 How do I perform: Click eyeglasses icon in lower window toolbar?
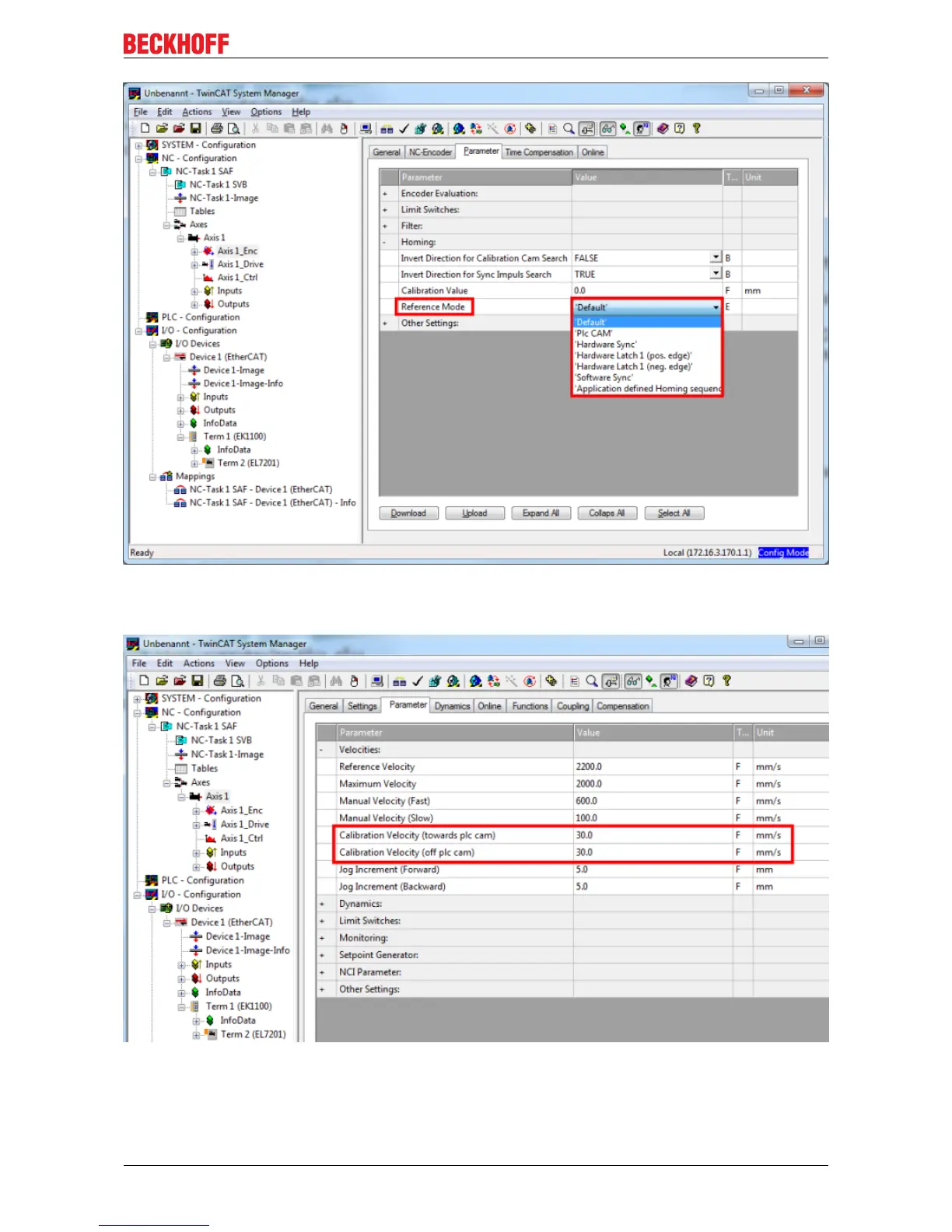(x=632, y=681)
